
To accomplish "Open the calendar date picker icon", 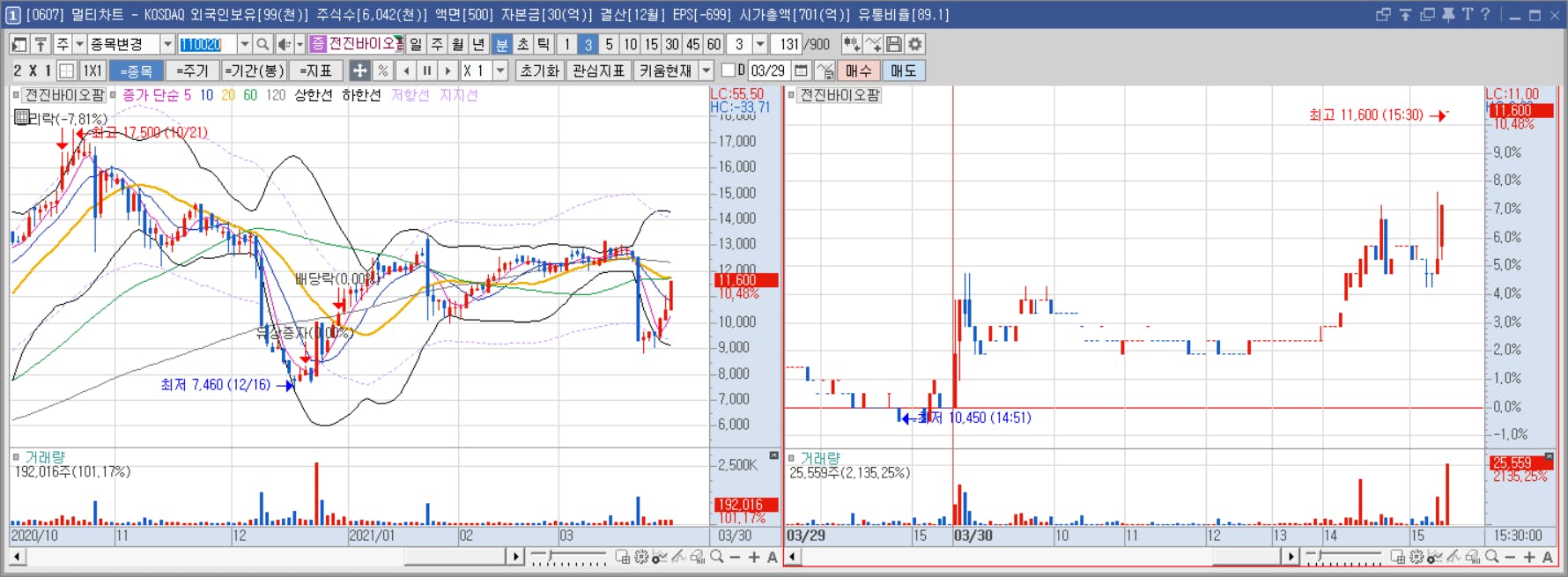I will click(x=801, y=70).
